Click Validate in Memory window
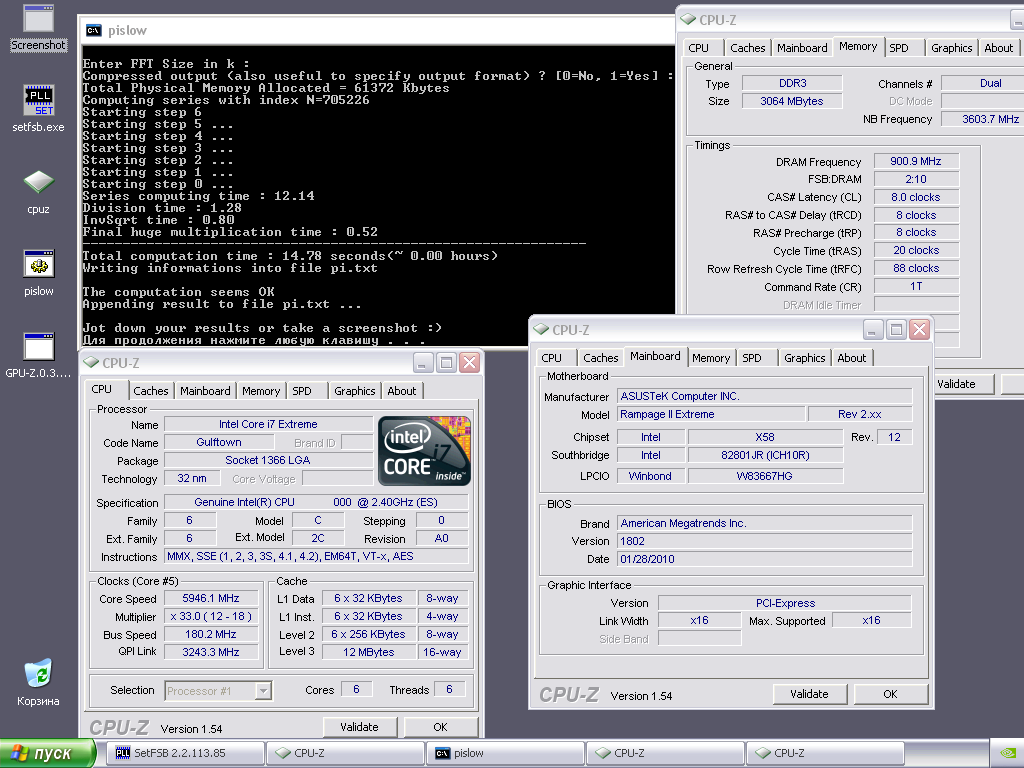The height and width of the screenshot is (768, 1024). click(x=964, y=384)
